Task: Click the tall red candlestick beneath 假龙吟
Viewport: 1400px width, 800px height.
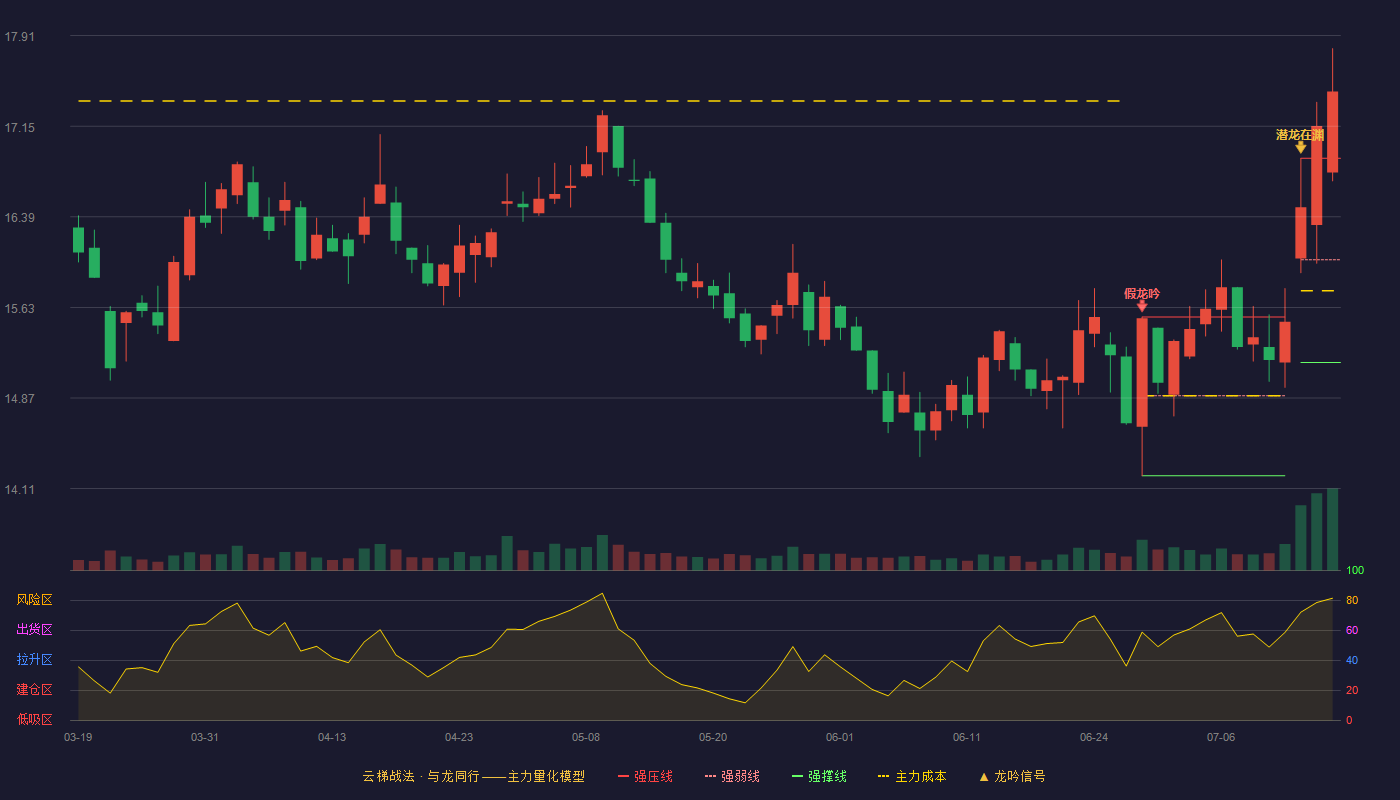Action: tap(1142, 373)
